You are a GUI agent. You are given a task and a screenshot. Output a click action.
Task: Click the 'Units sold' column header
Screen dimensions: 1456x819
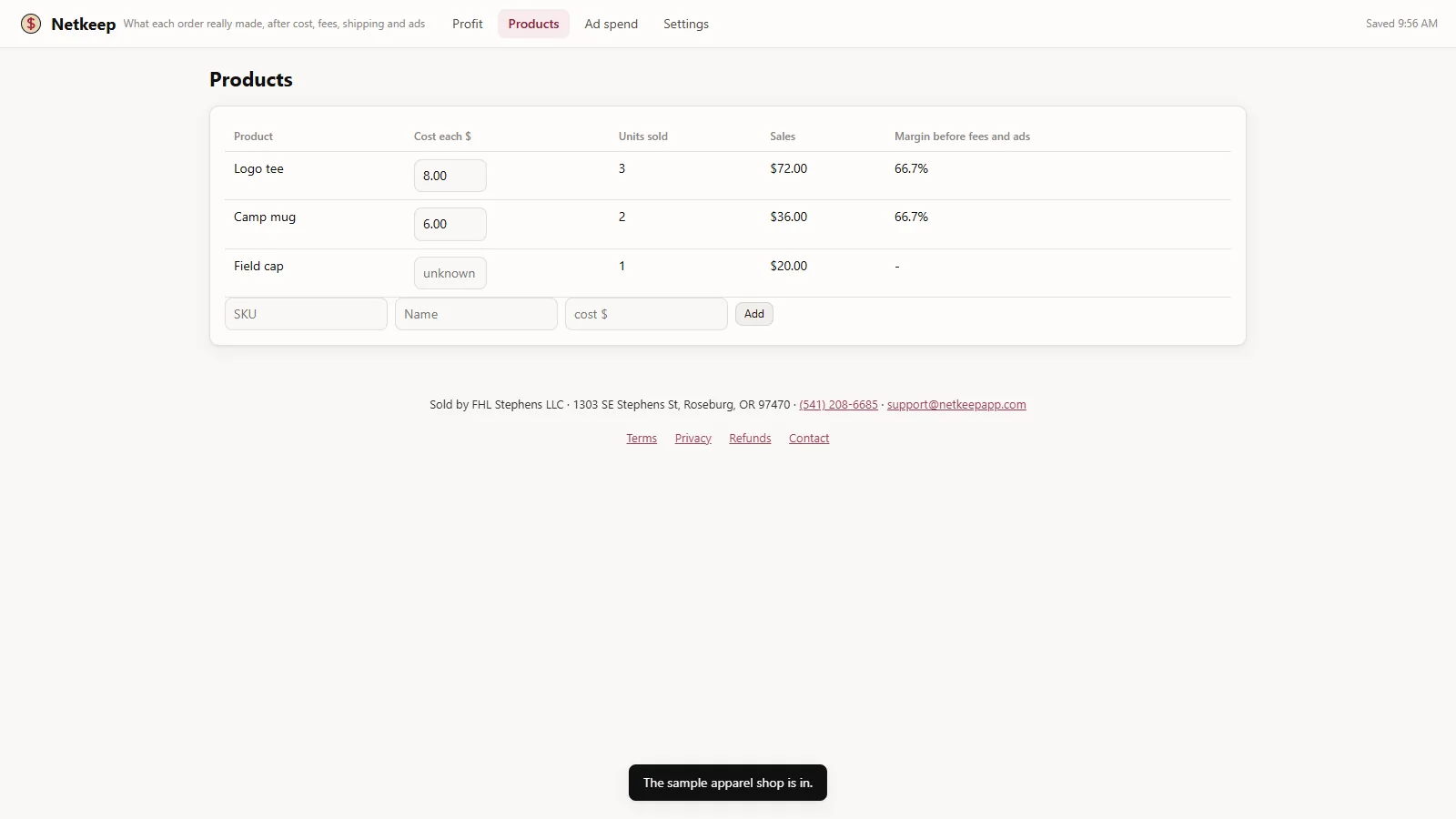click(643, 136)
